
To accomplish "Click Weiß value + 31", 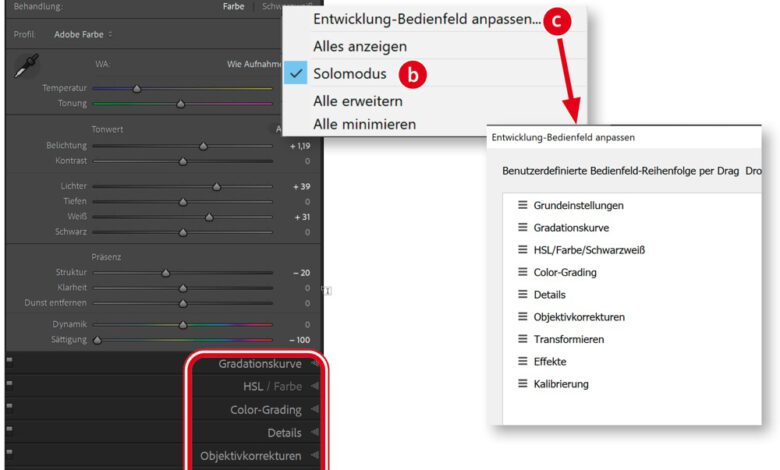I will pyautogui.click(x=302, y=217).
